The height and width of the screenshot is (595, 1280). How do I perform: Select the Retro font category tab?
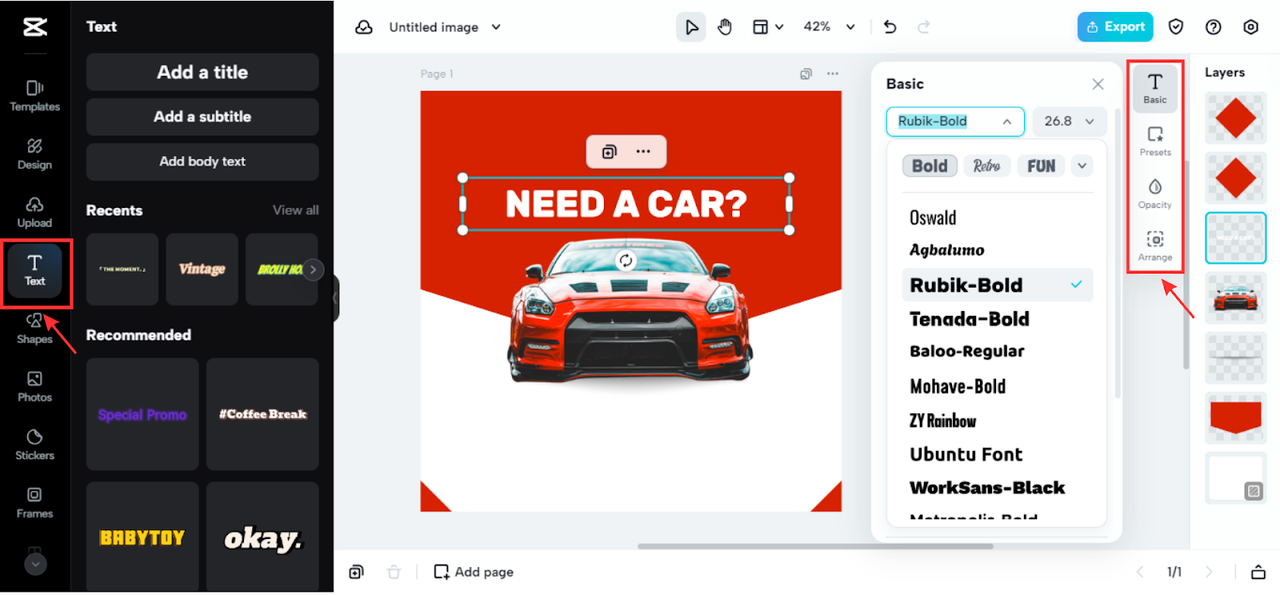(987, 166)
